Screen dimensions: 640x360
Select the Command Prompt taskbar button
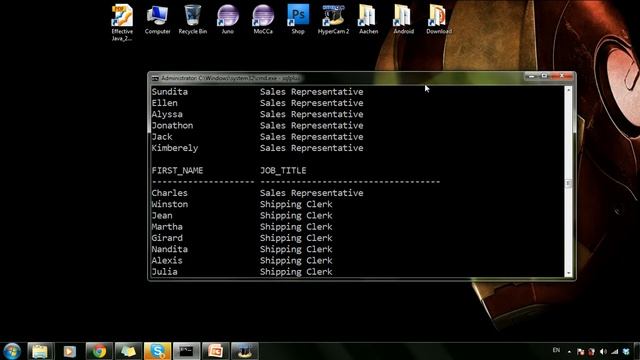pyautogui.click(x=187, y=351)
